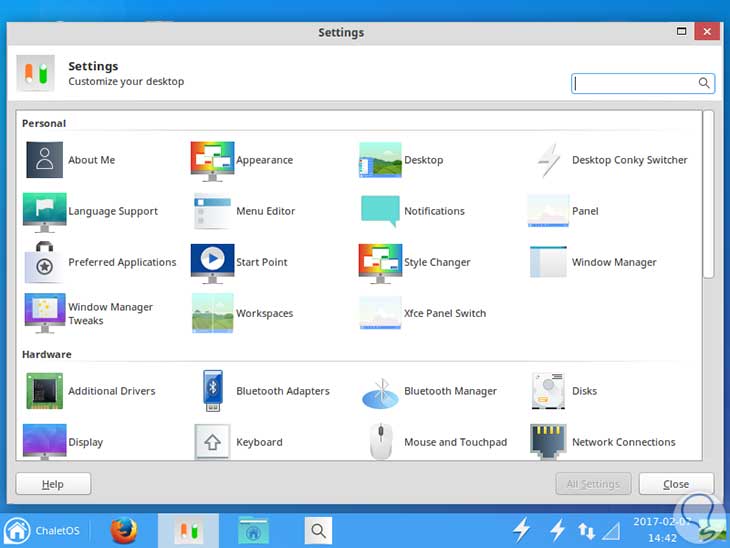Open the Notifications speech bubble icon
The height and width of the screenshot is (548, 730).
coord(380,211)
